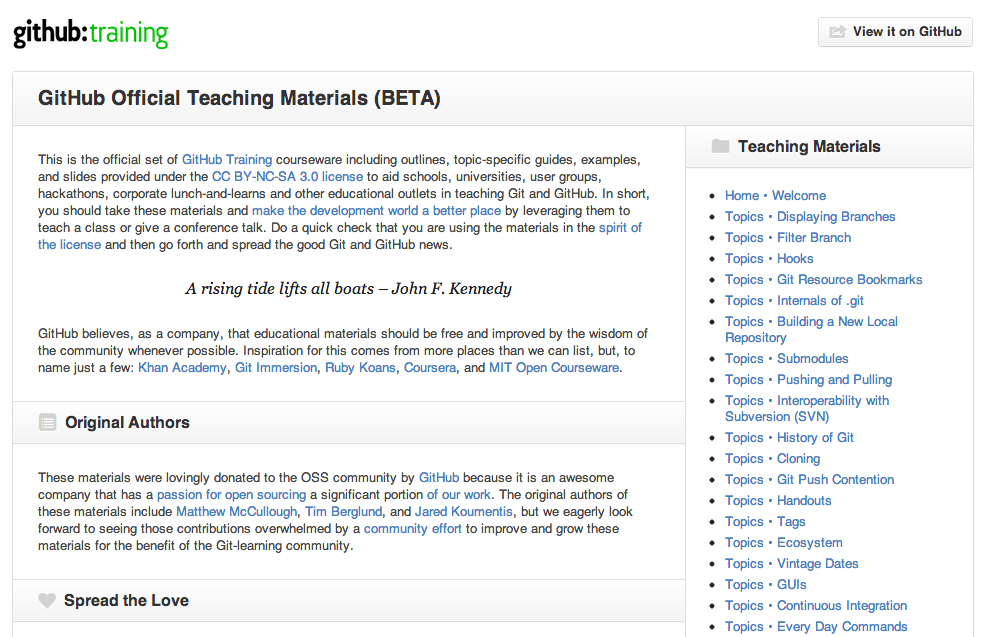The image size is (984, 637).
Task: Open Tim Berglund's author link
Action: coord(344,511)
